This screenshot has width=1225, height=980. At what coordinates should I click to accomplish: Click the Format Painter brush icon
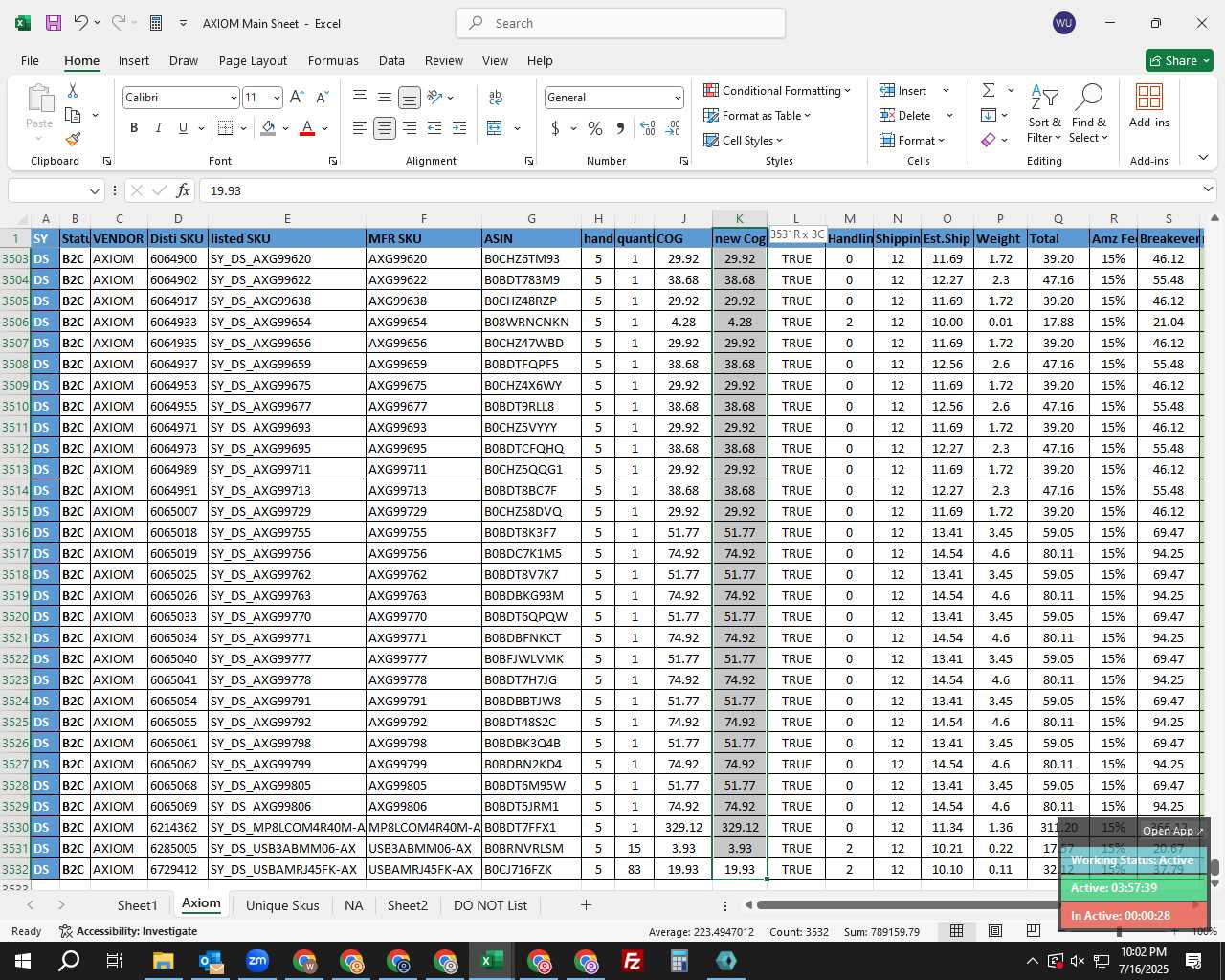tap(73, 140)
